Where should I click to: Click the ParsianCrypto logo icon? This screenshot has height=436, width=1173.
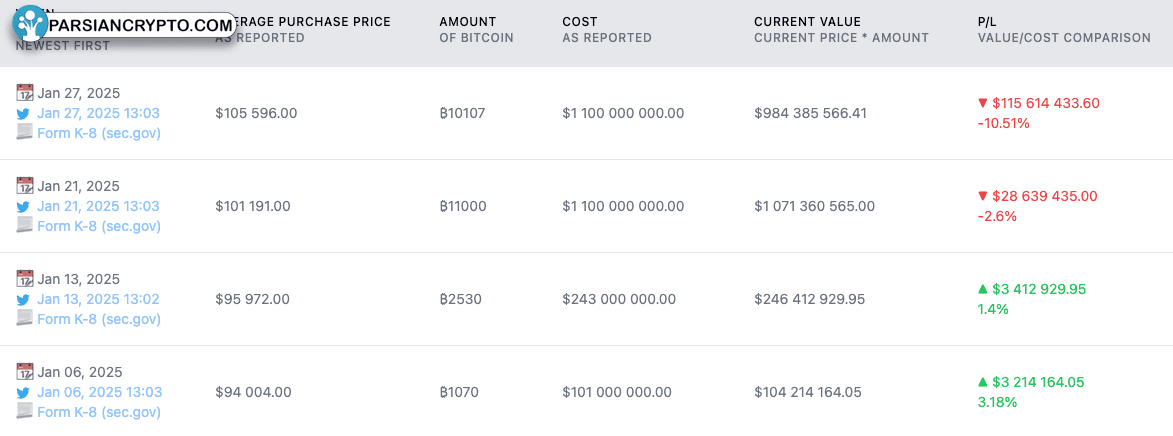[30, 24]
